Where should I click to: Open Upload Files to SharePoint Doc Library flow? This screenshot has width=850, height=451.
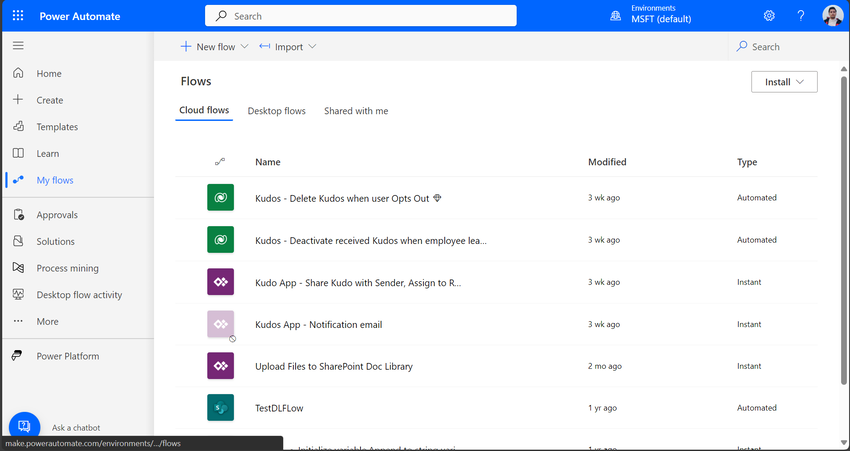[334, 366]
